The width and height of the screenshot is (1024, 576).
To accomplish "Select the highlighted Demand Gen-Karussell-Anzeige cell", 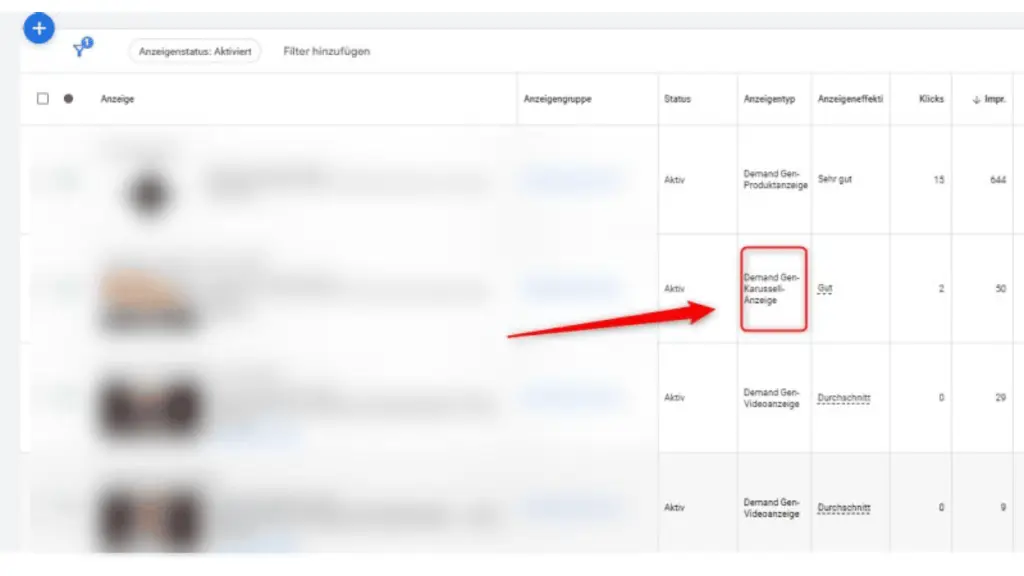I will pos(771,288).
